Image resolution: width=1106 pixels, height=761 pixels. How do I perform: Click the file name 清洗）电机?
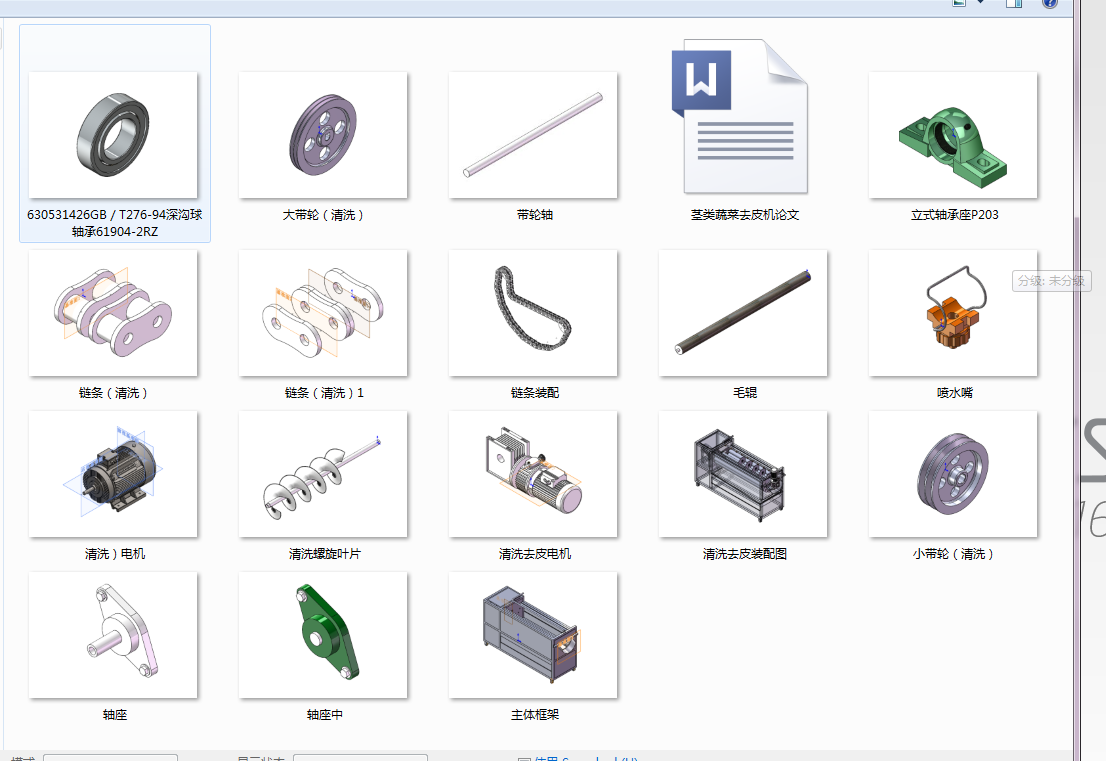115,554
